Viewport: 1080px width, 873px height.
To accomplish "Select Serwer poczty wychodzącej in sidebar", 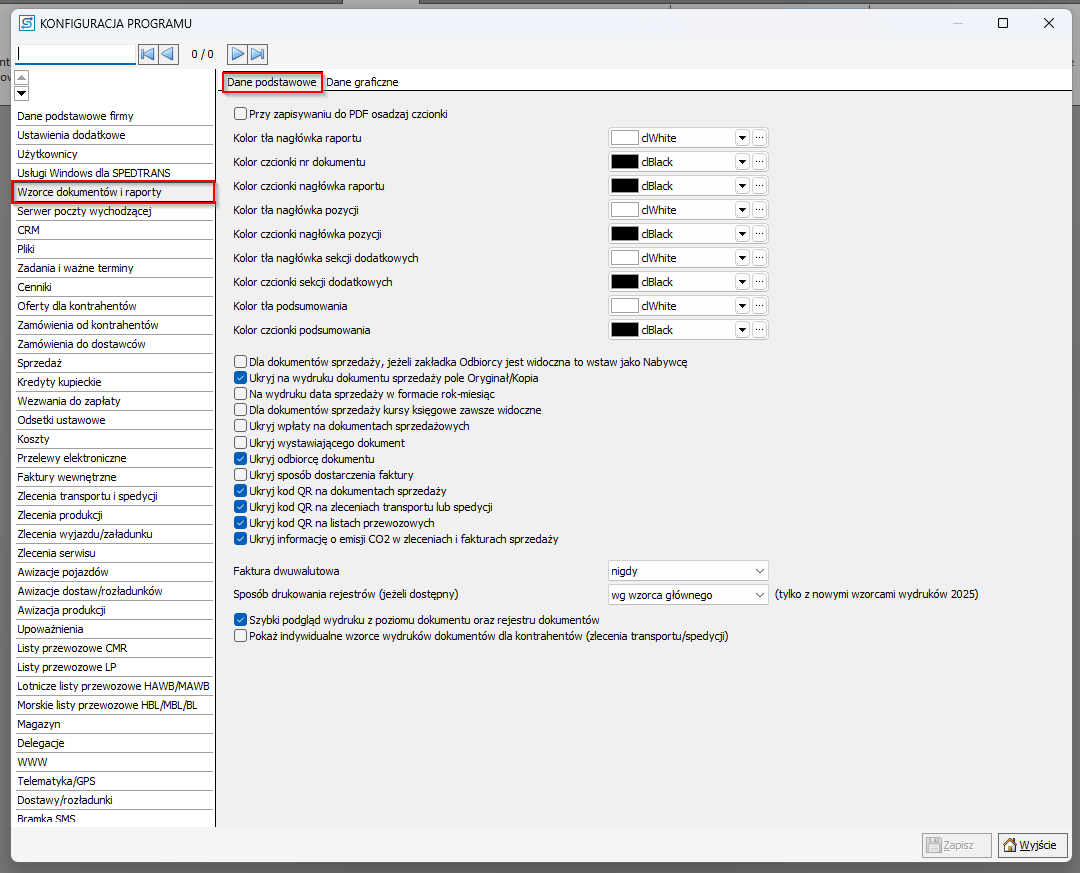I will [x=69, y=211].
